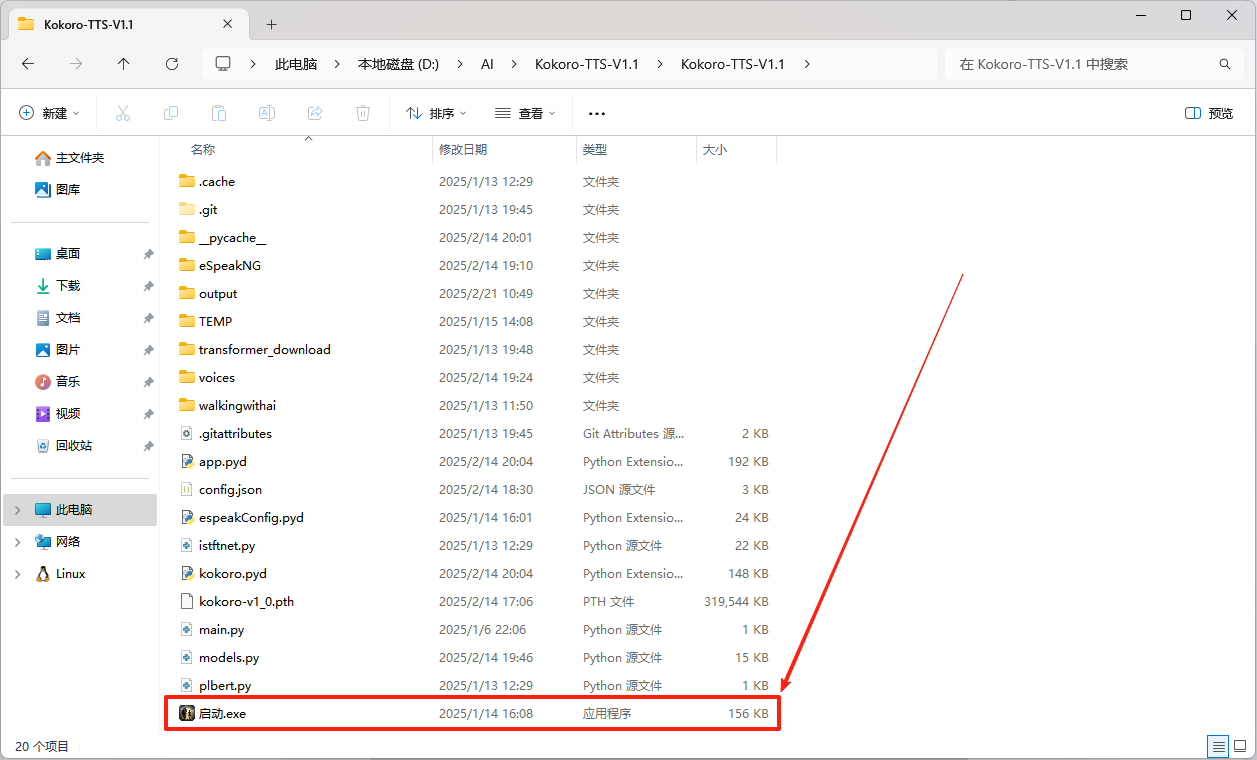
Task: Click the Cut scissors icon in toolbar
Action: coord(123,113)
